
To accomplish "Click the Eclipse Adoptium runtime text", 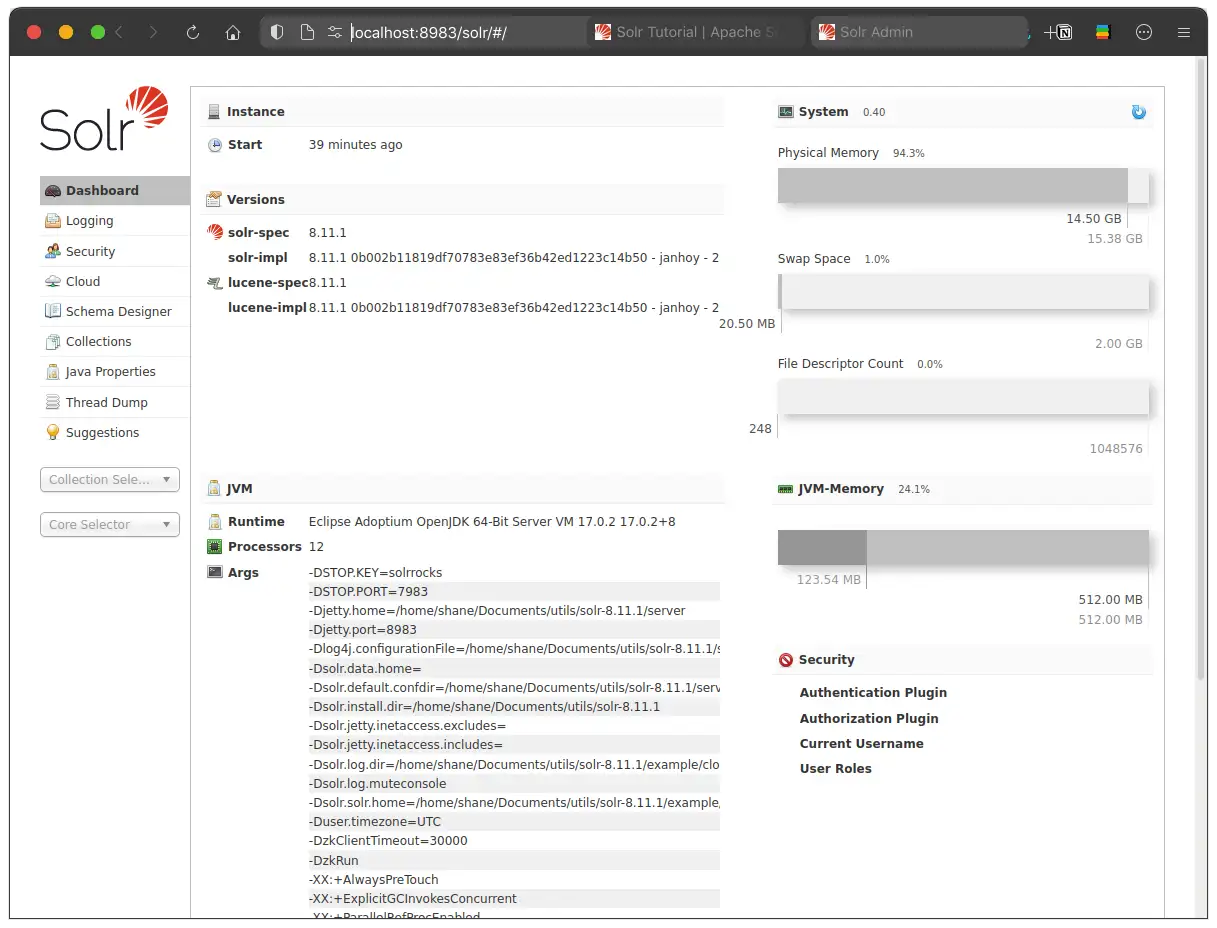I will click(x=492, y=522).
